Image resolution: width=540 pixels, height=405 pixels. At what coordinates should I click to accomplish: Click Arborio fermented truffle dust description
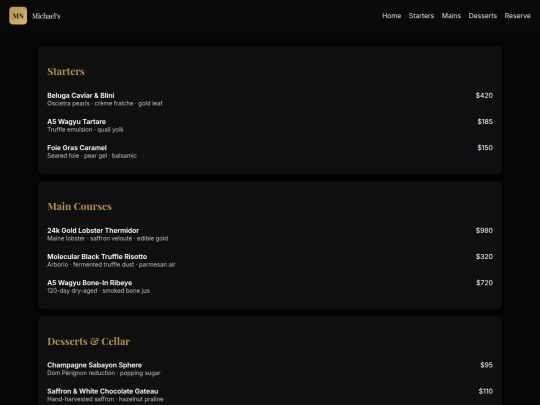(x=111, y=264)
